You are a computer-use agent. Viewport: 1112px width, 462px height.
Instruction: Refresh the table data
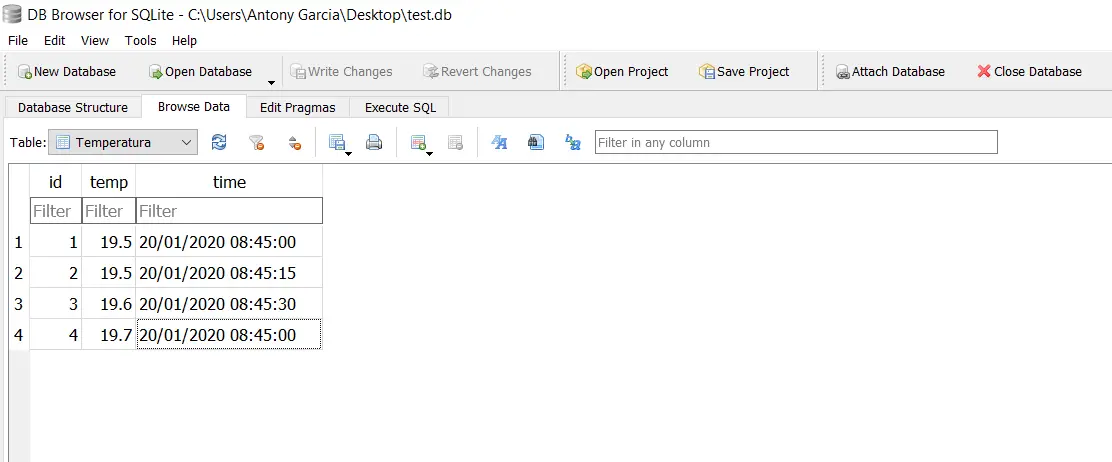point(219,143)
